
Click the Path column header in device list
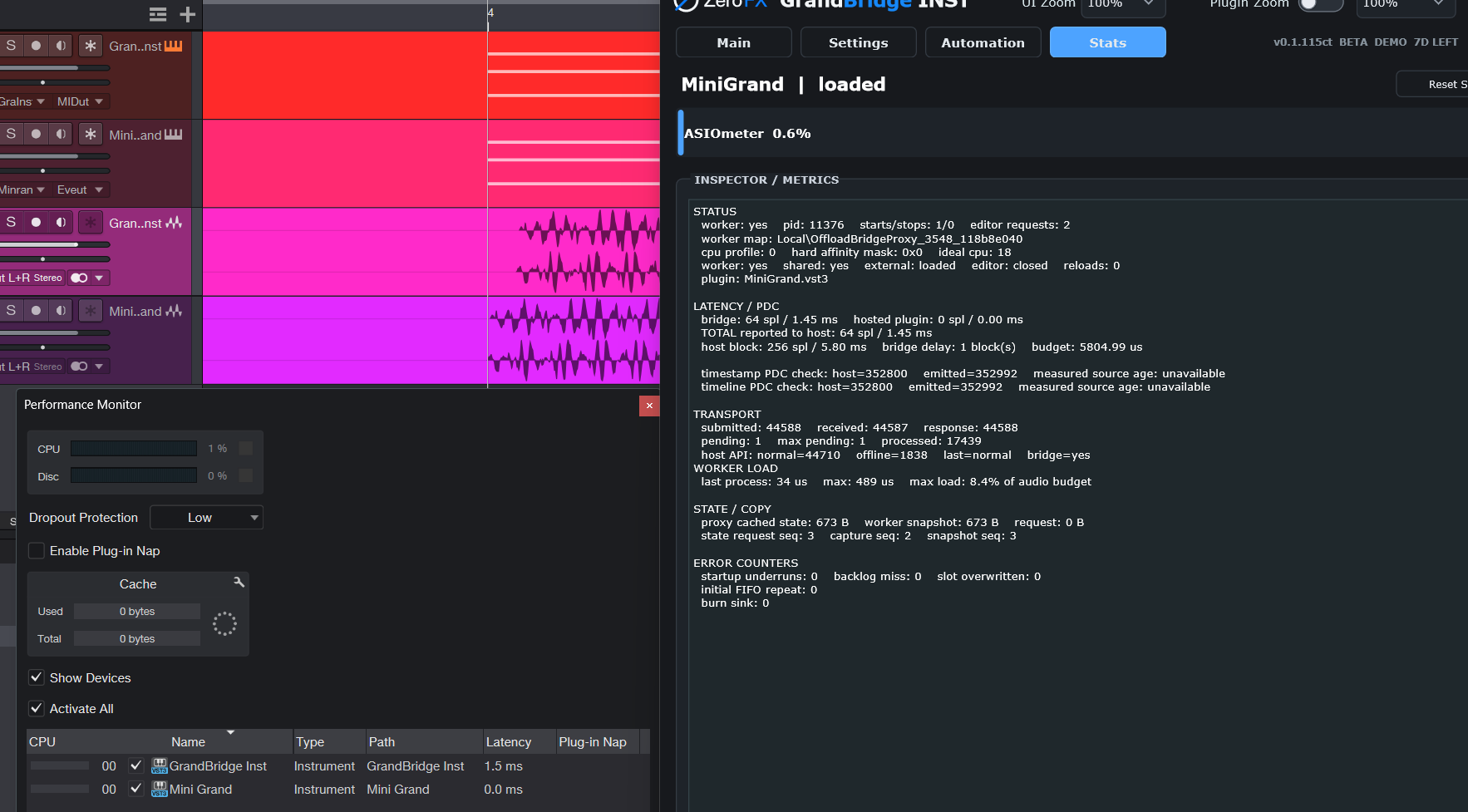coord(424,741)
